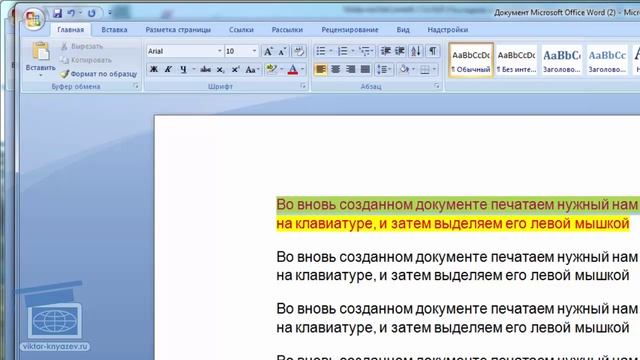
Task: Paste with the Вставить clipboard icon
Action: (x=40, y=52)
